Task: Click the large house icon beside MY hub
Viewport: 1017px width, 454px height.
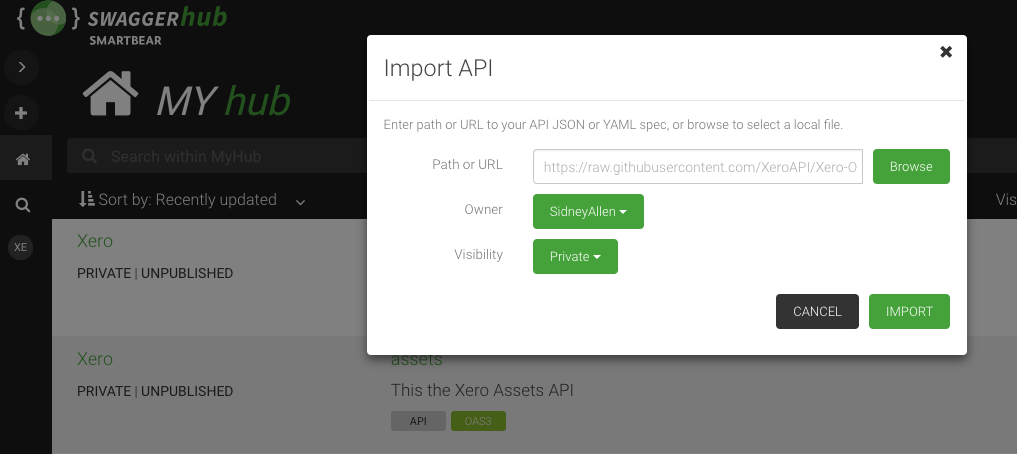Action: click(111, 93)
